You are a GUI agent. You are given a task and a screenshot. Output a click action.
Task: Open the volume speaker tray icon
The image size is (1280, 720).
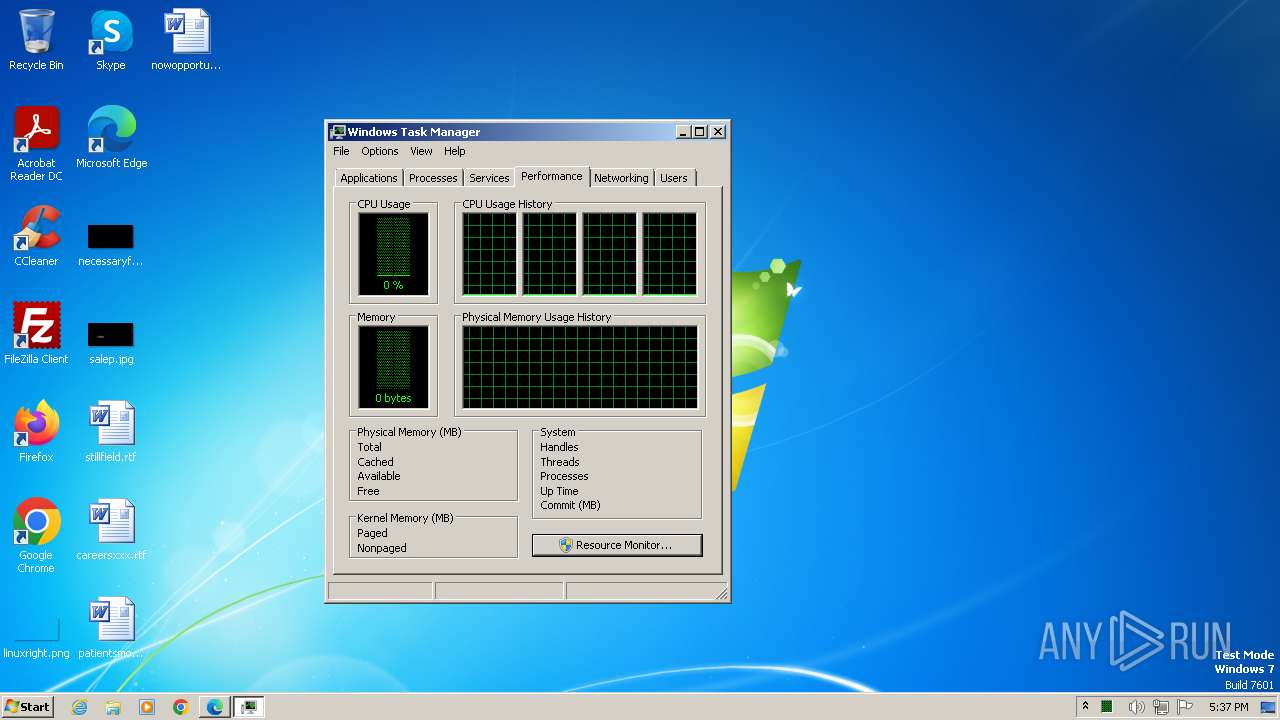1136,707
